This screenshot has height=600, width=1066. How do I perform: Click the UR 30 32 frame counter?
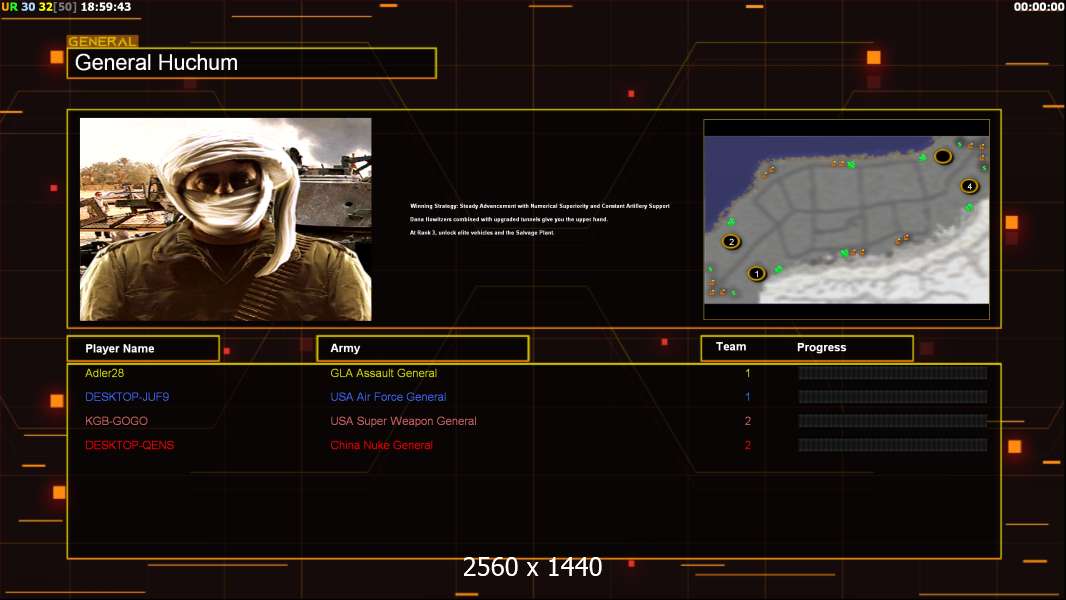point(39,7)
